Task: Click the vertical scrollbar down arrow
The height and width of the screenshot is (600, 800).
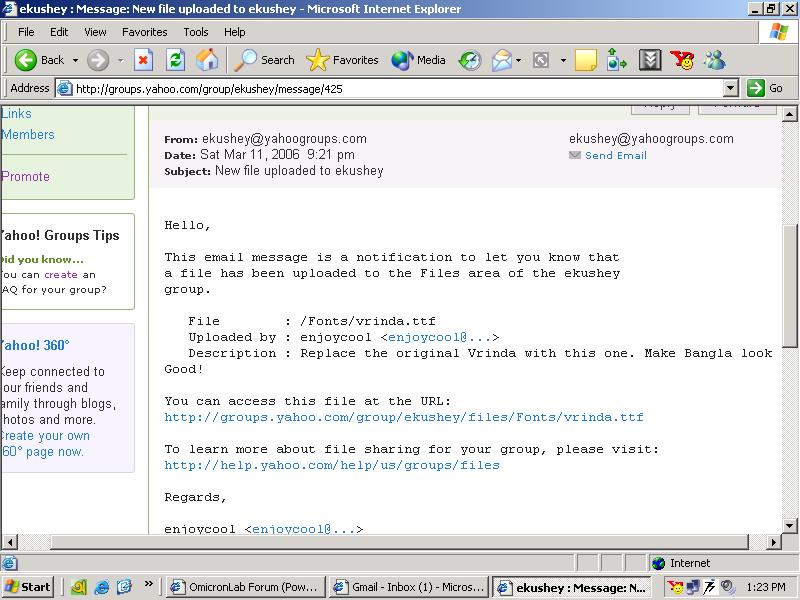Action: 789,526
